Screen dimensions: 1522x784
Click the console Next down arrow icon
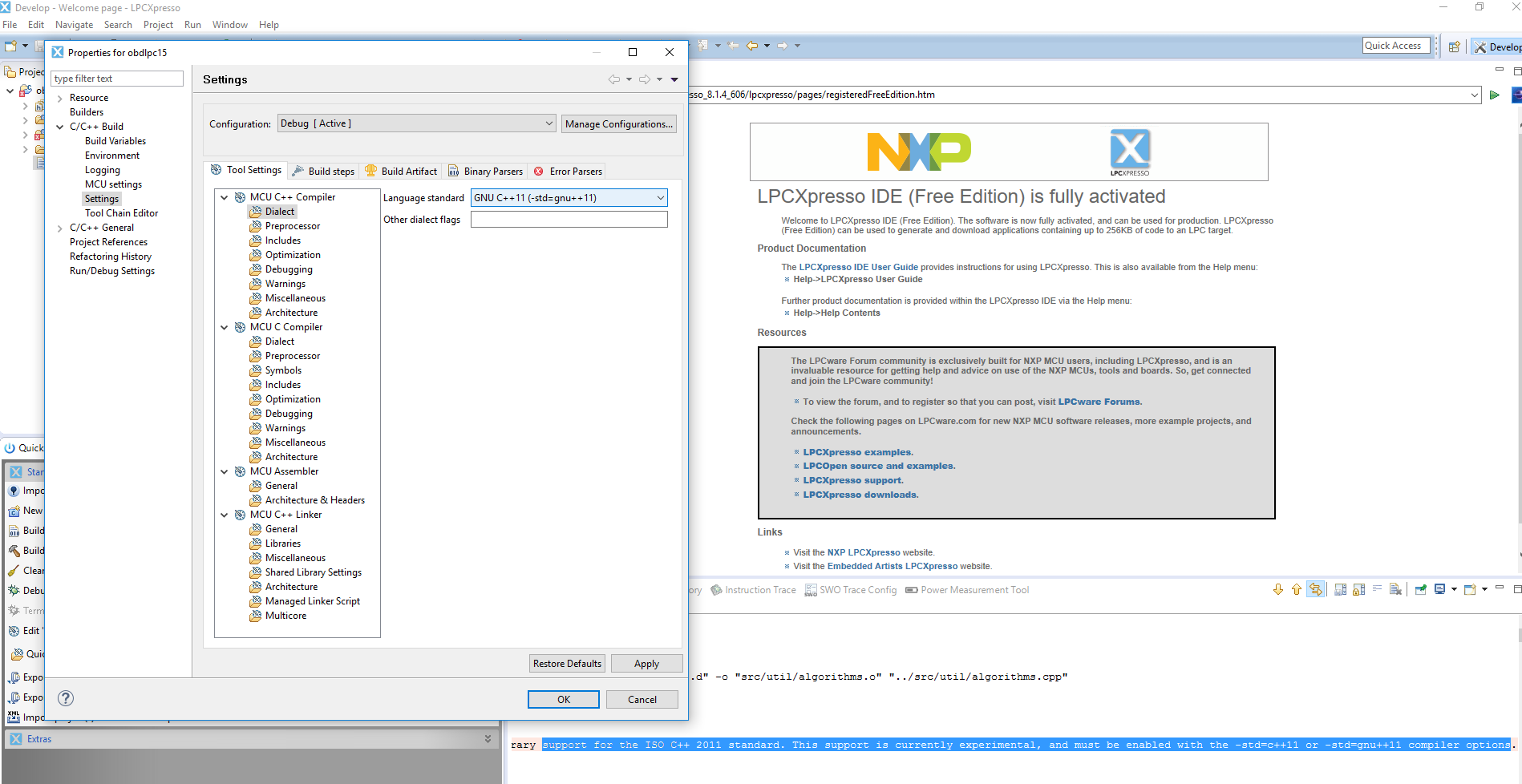coord(1278,590)
